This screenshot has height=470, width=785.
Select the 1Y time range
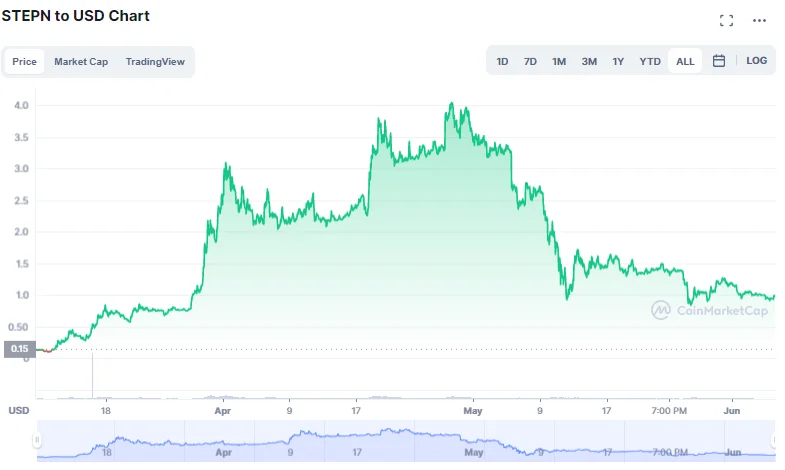[x=618, y=62]
